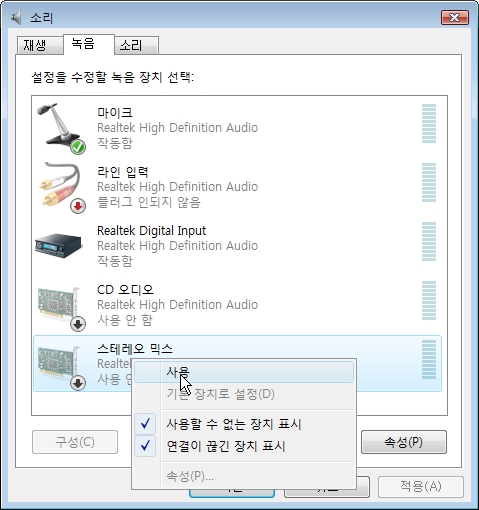Click the speaker icon in the title bar
Viewport: 479px width, 510px height.
(x=16, y=17)
